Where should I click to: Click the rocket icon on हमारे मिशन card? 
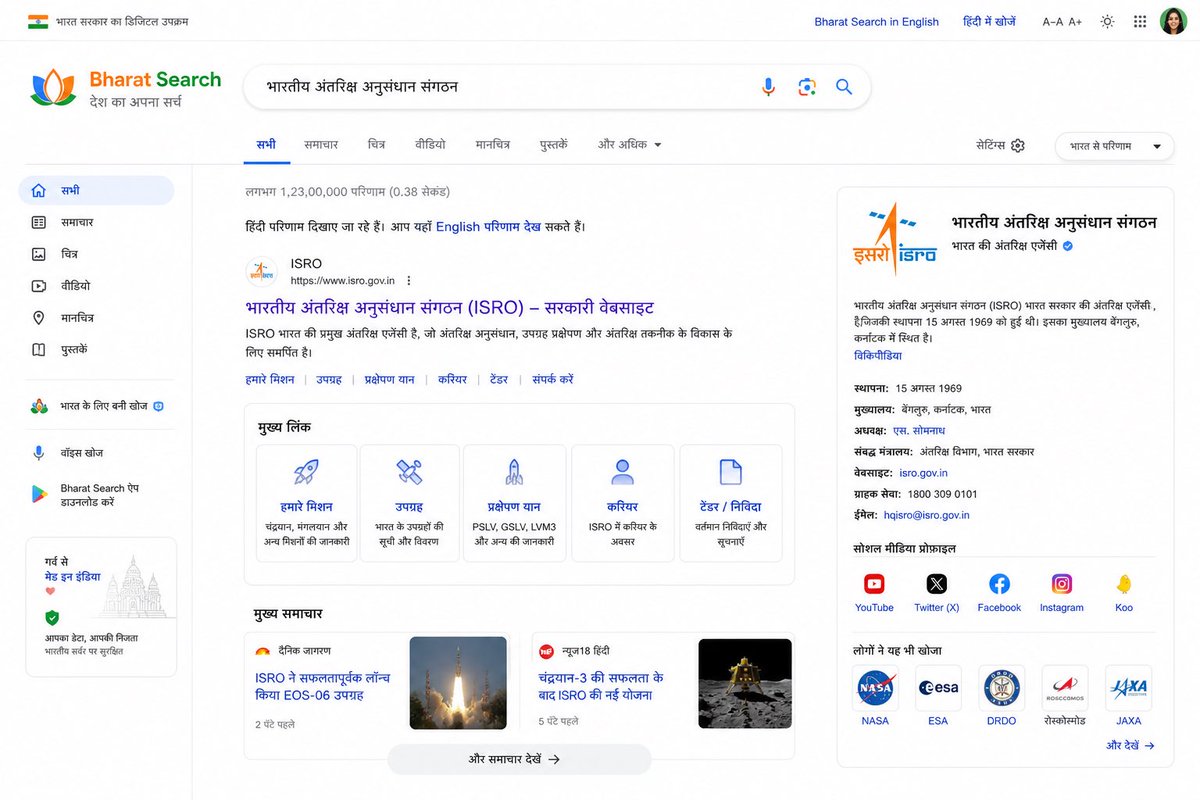click(x=306, y=472)
